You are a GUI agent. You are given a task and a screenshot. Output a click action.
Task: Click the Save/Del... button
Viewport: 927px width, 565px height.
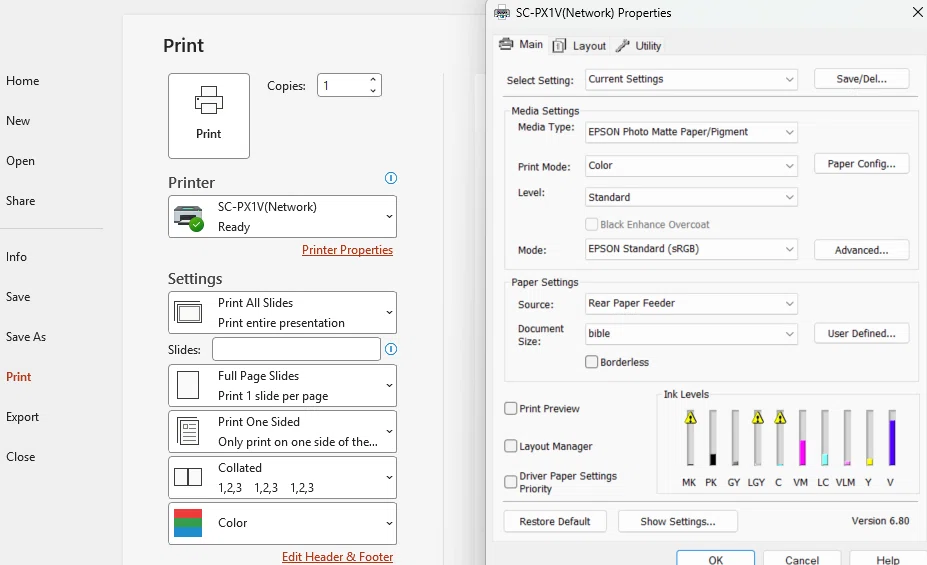click(x=861, y=79)
